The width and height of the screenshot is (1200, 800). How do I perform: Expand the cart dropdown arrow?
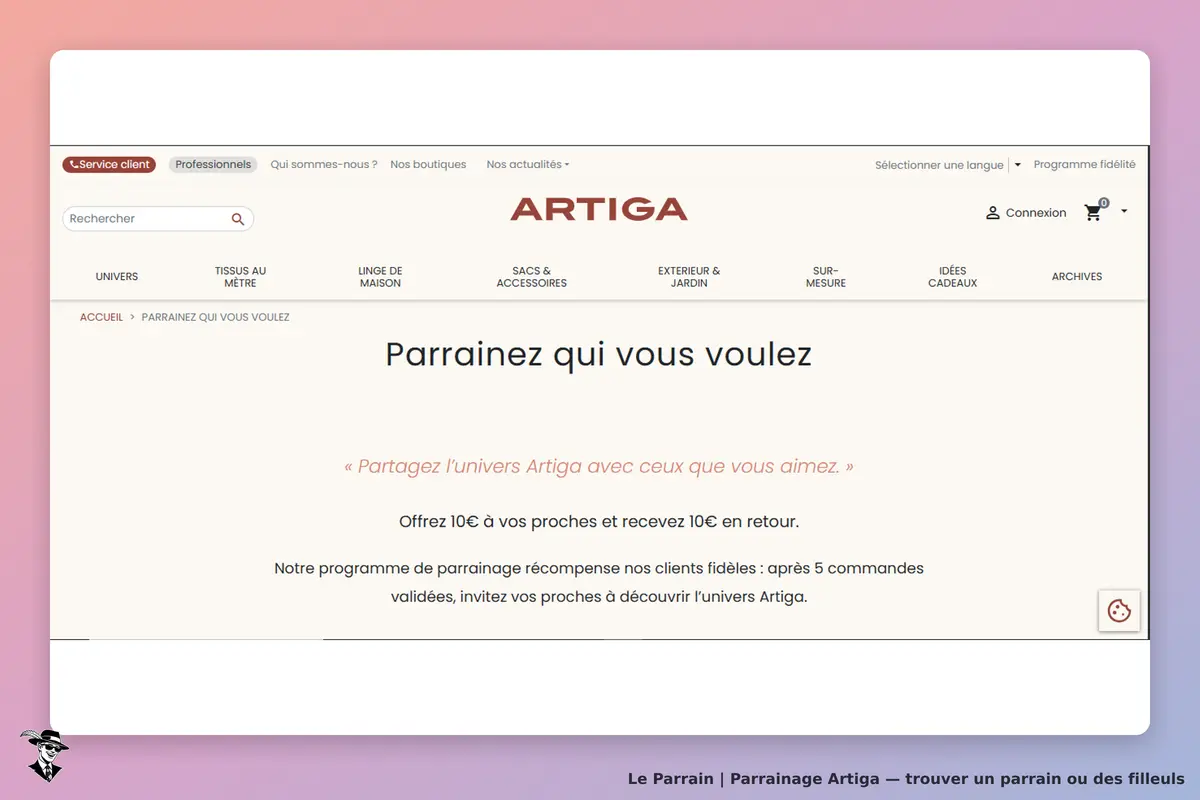pyautogui.click(x=1124, y=211)
